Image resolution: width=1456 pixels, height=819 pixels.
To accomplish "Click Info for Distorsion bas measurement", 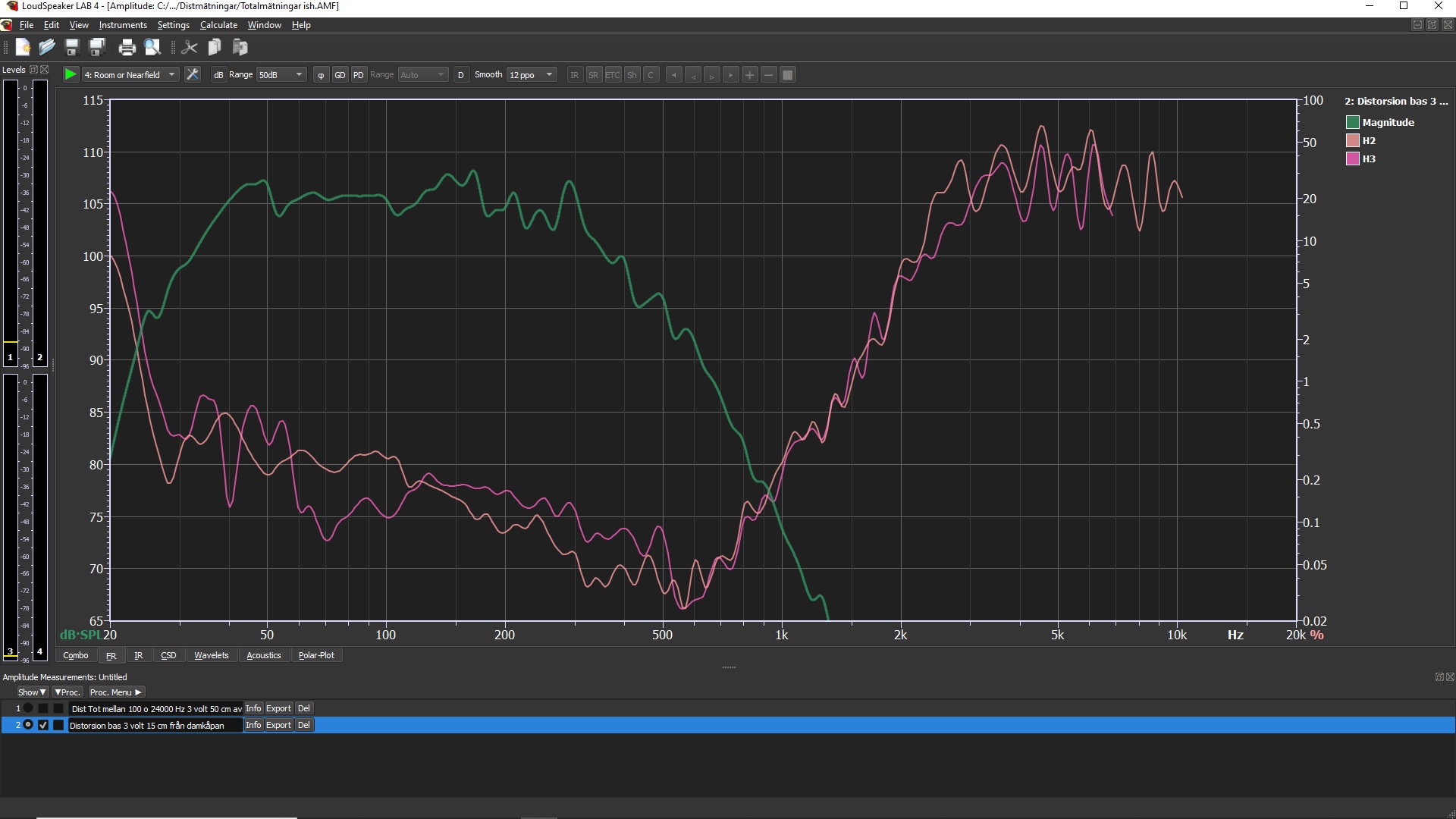I will tap(253, 725).
